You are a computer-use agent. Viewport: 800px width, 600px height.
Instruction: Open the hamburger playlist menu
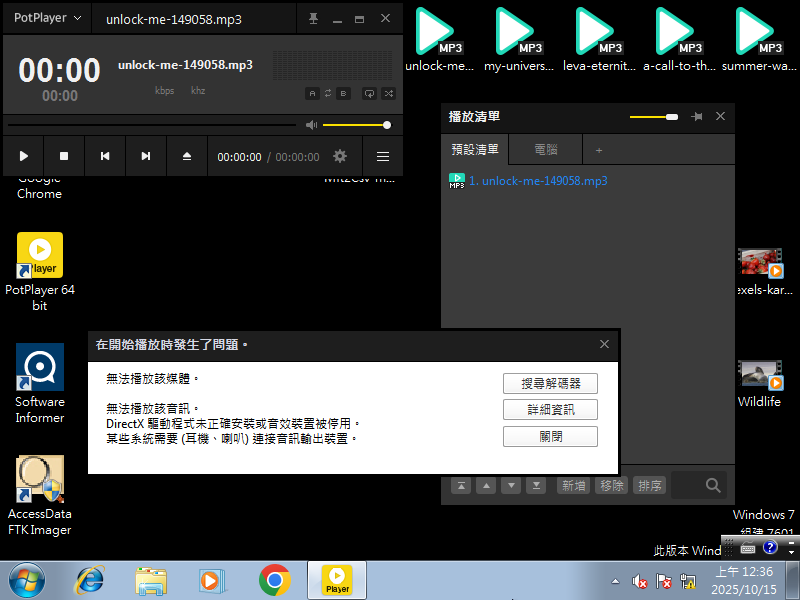[382, 156]
